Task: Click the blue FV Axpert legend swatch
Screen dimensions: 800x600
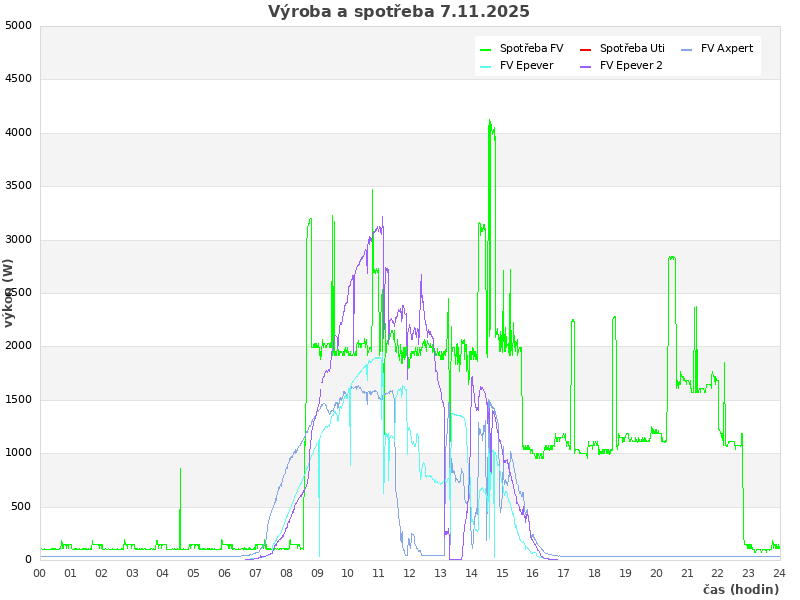Action: 687,49
